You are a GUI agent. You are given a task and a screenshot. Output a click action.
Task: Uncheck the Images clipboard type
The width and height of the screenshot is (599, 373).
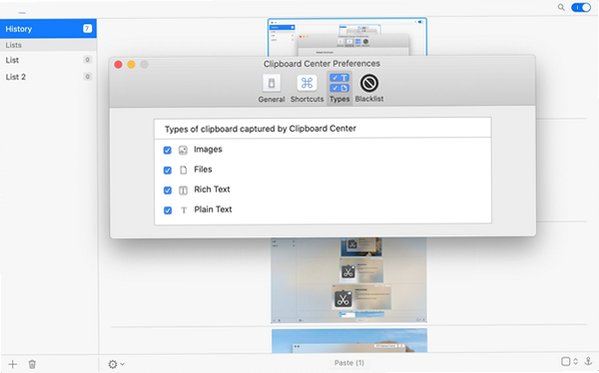click(x=167, y=150)
